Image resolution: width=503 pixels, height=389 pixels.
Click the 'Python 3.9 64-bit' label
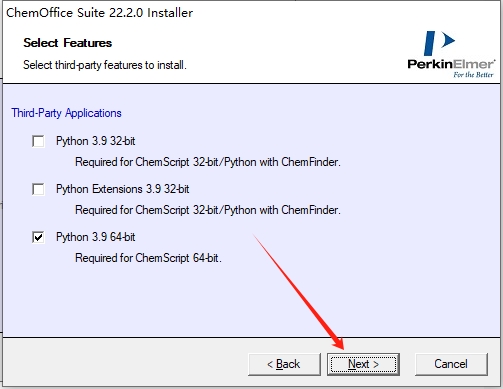click(x=96, y=237)
